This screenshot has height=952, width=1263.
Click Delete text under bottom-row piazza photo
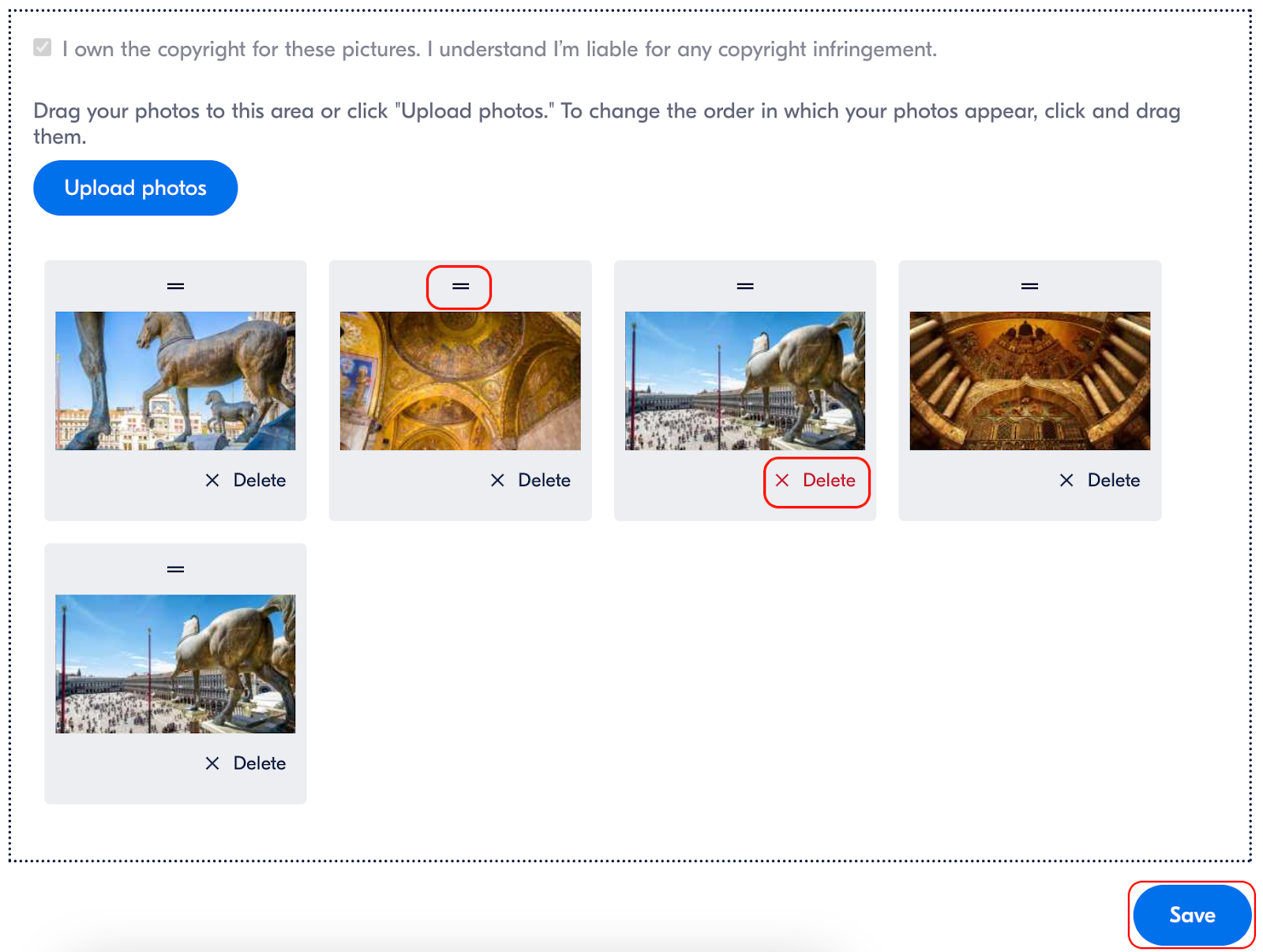point(260,763)
